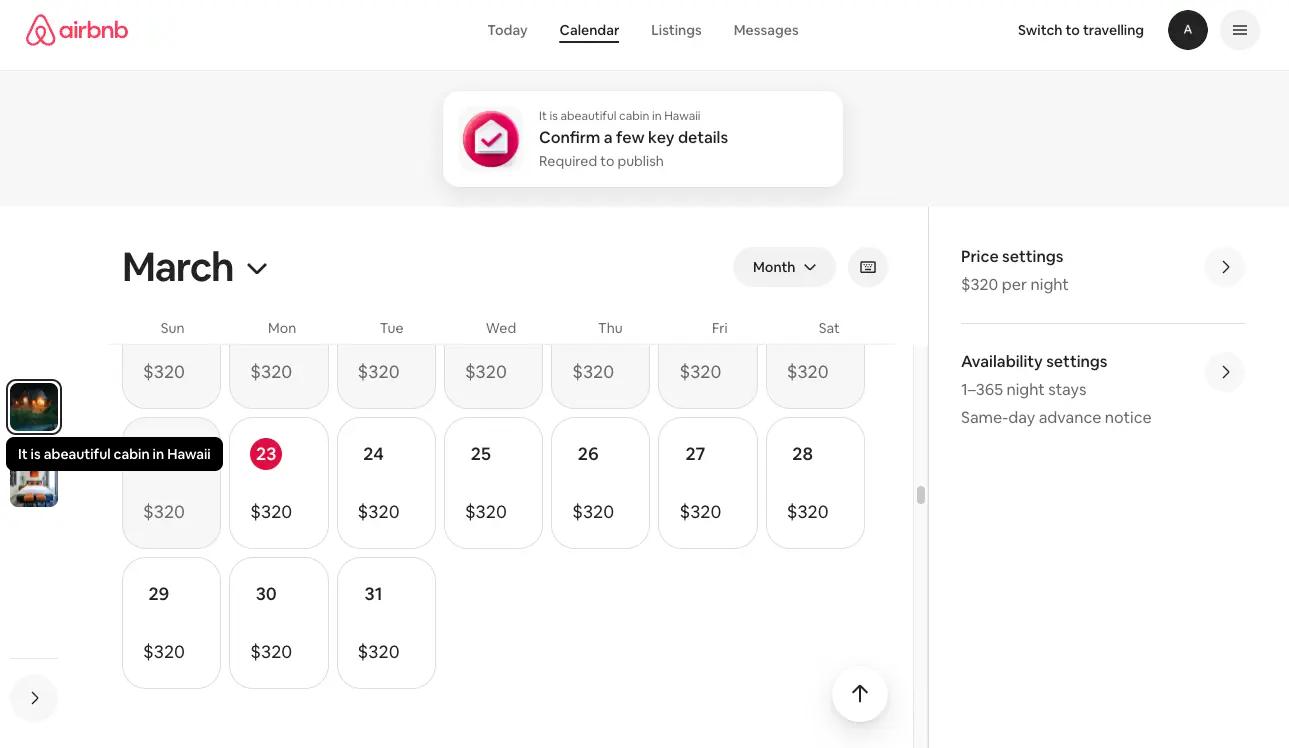The width and height of the screenshot is (1289, 748).
Task: Switch to the Listings tab
Action: [x=676, y=30]
